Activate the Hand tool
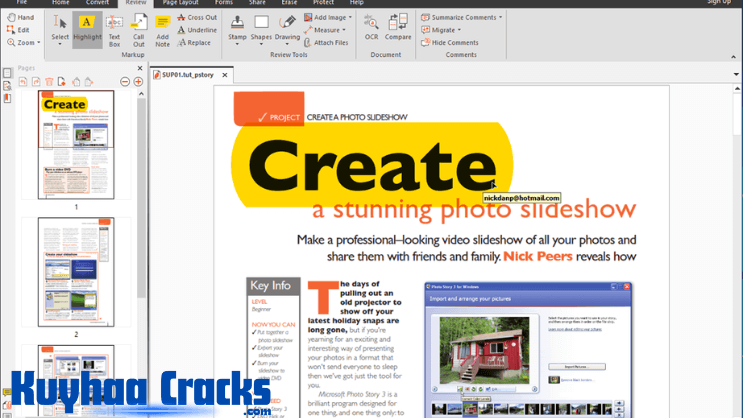The height and width of the screenshot is (418, 743). (x=20, y=17)
